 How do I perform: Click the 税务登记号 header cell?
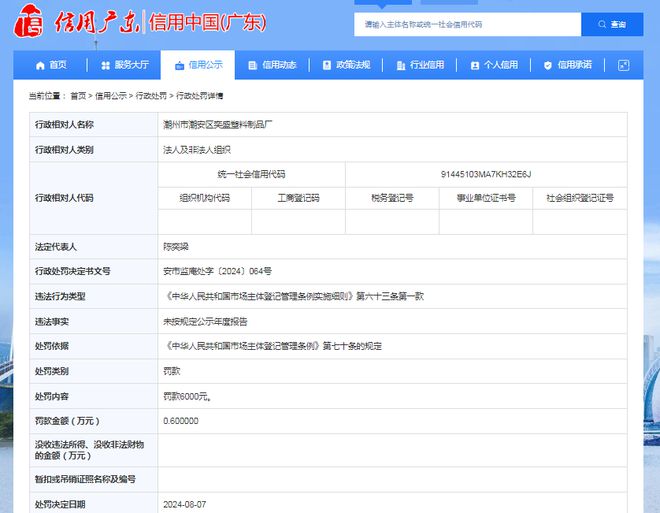[392, 198]
